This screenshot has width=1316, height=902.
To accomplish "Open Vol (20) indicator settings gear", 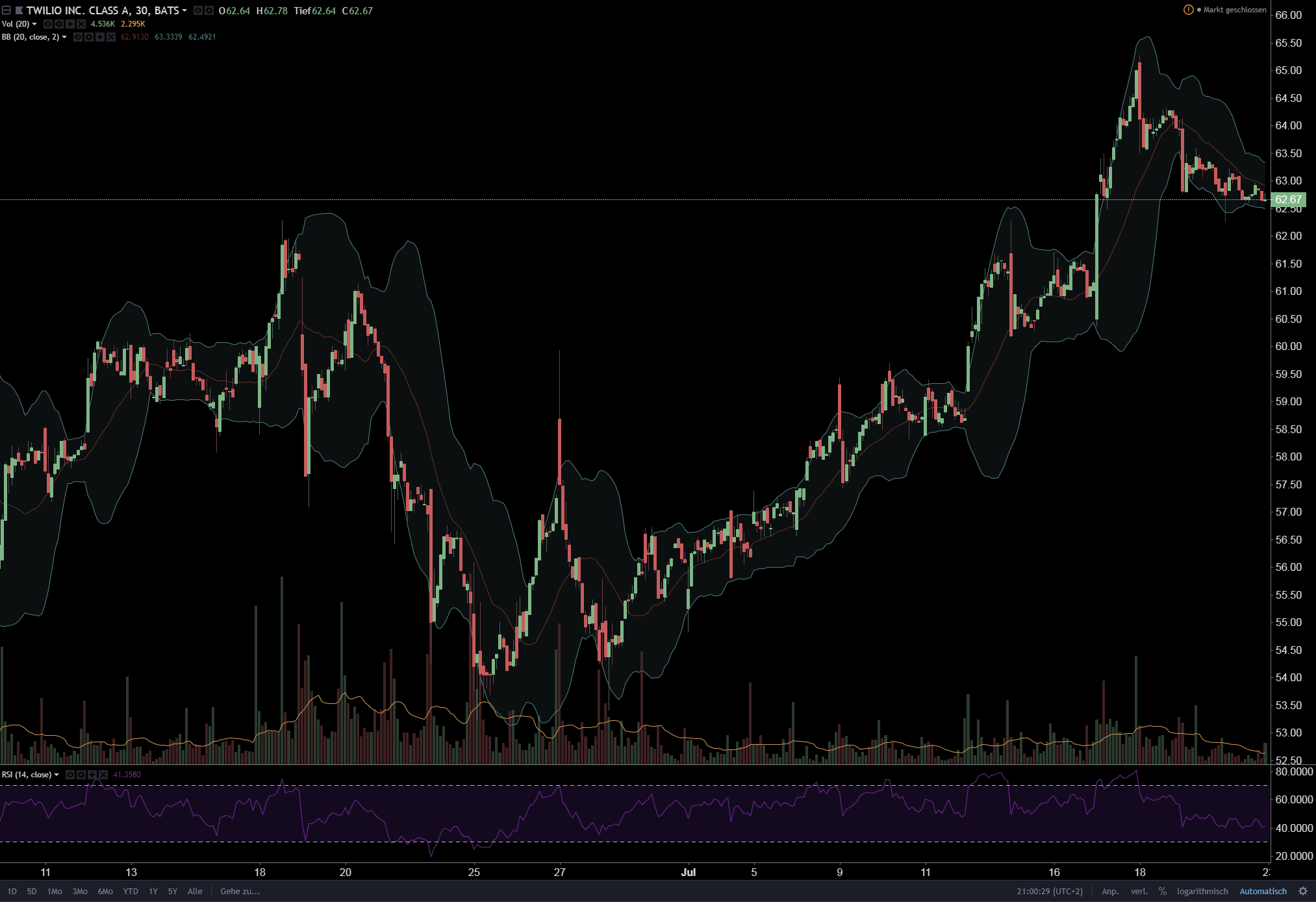I will [59, 24].
